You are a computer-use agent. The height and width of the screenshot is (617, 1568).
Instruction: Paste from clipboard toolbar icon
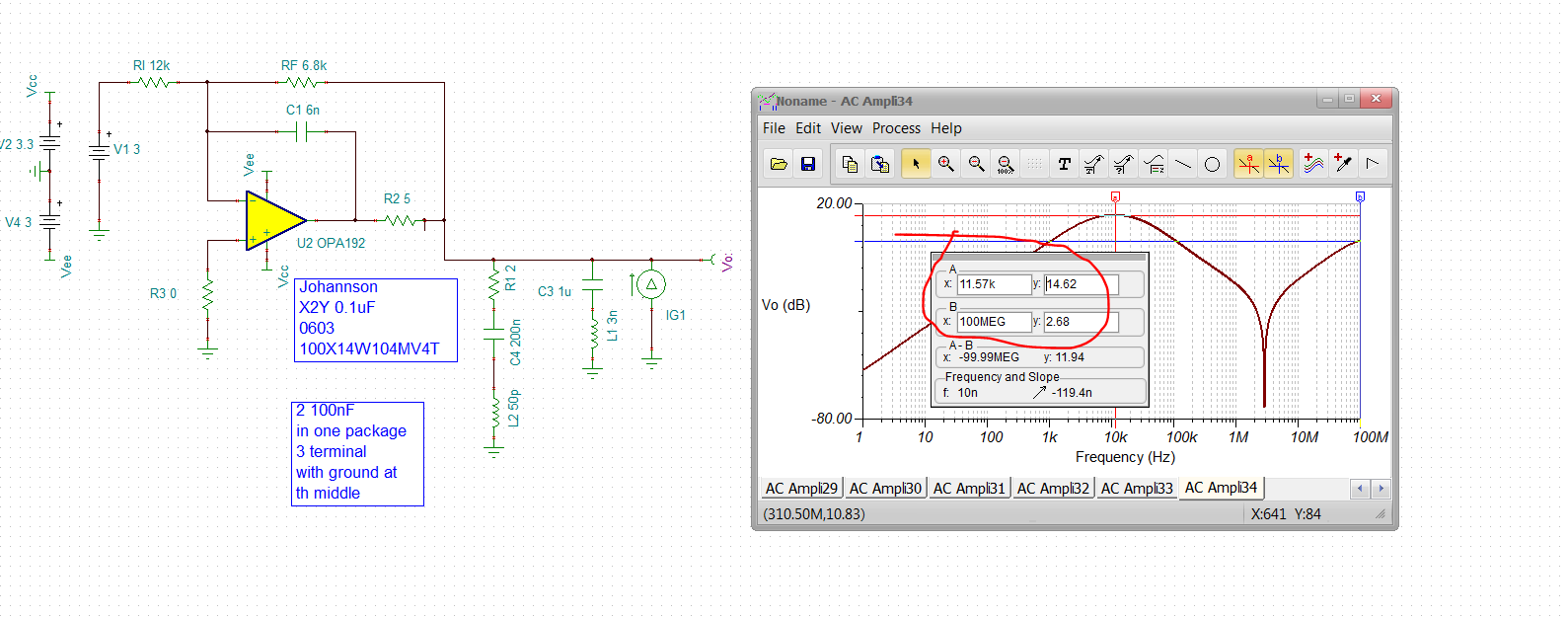(x=880, y=164)
